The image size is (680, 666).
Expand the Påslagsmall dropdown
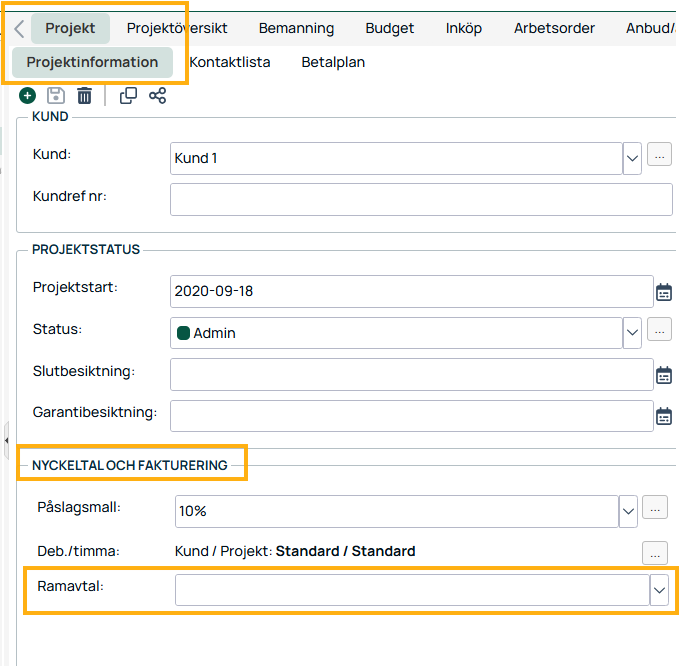(628, 510)
